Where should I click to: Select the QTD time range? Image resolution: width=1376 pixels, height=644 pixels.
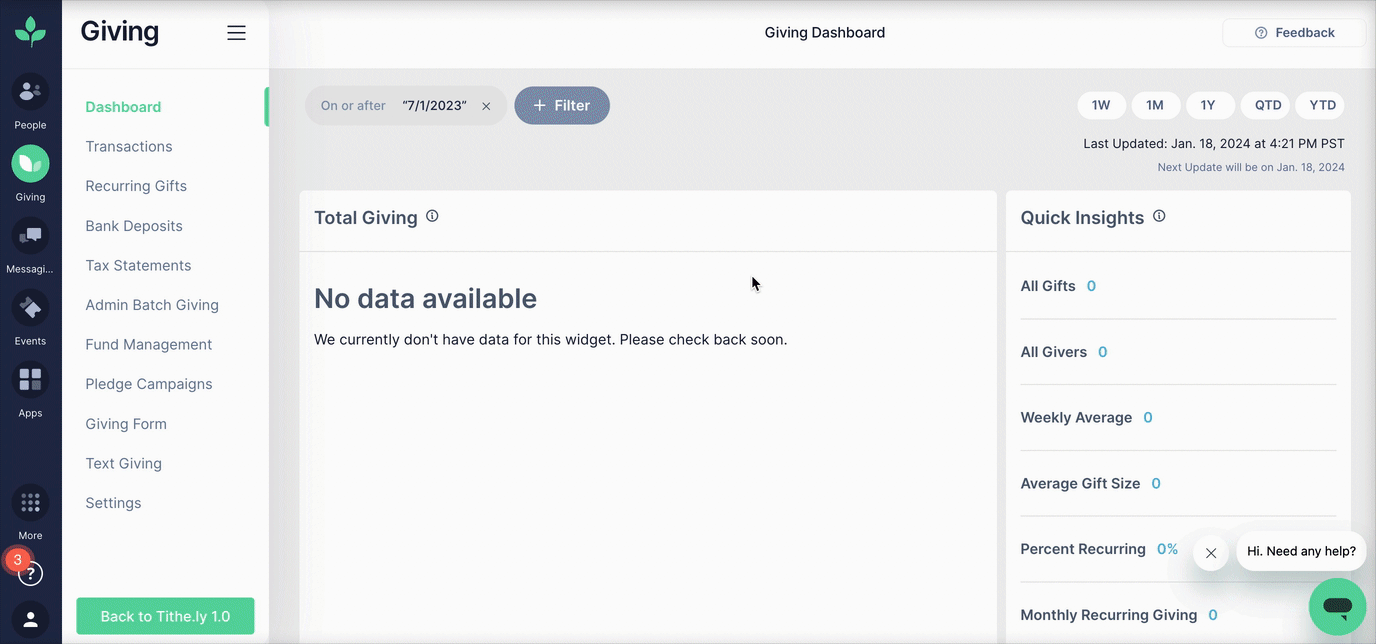(x=1267, y=105)
